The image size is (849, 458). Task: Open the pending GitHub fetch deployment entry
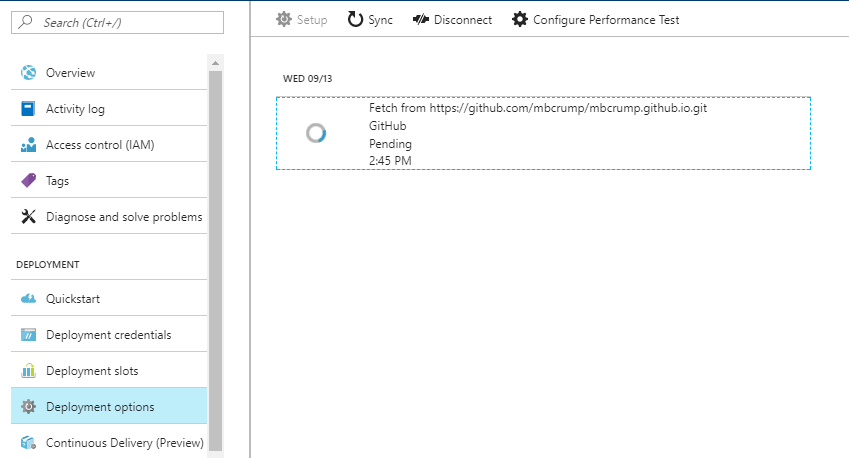tap(543, 133)
